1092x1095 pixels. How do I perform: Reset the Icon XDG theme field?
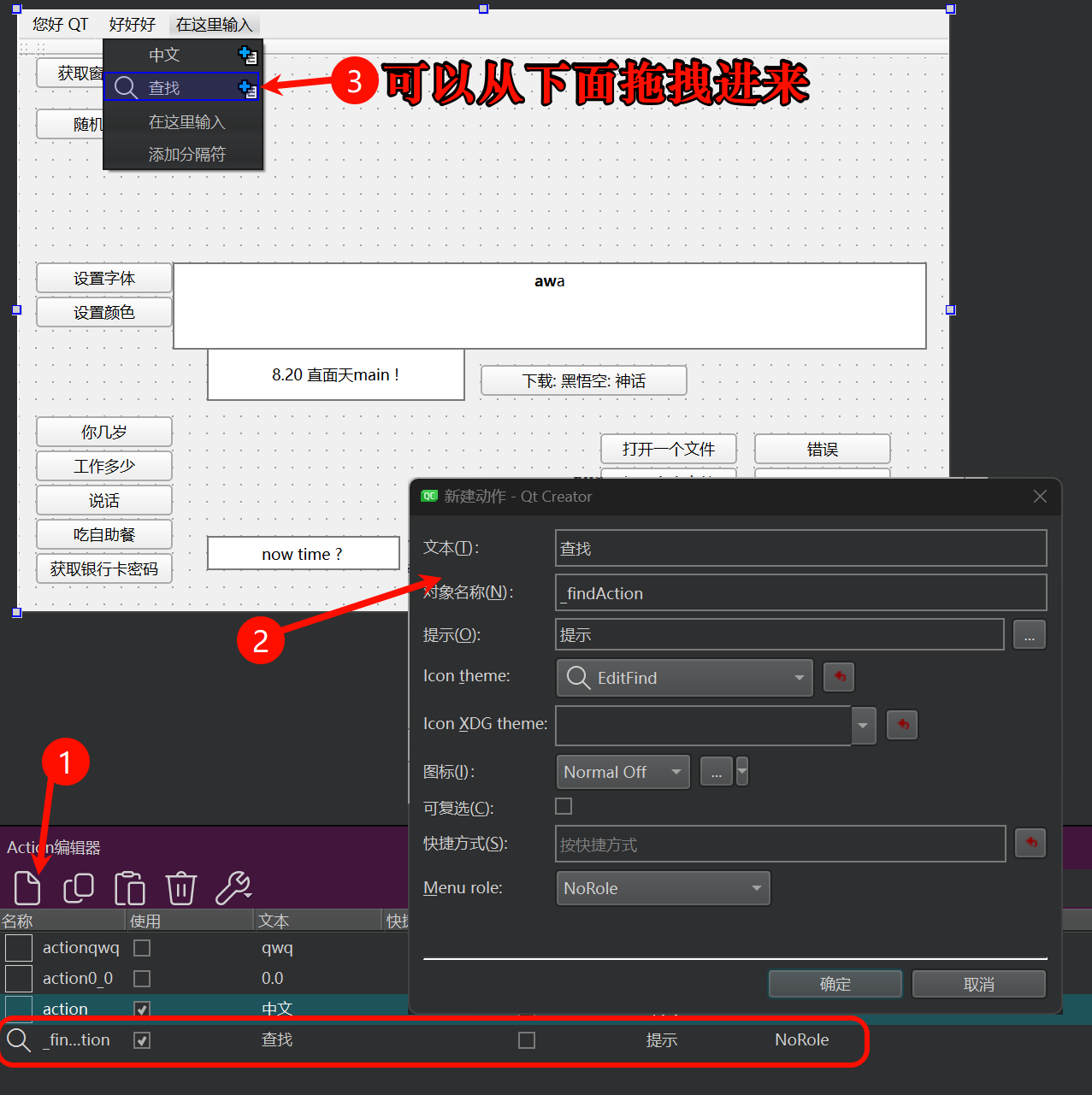point(902,725)
